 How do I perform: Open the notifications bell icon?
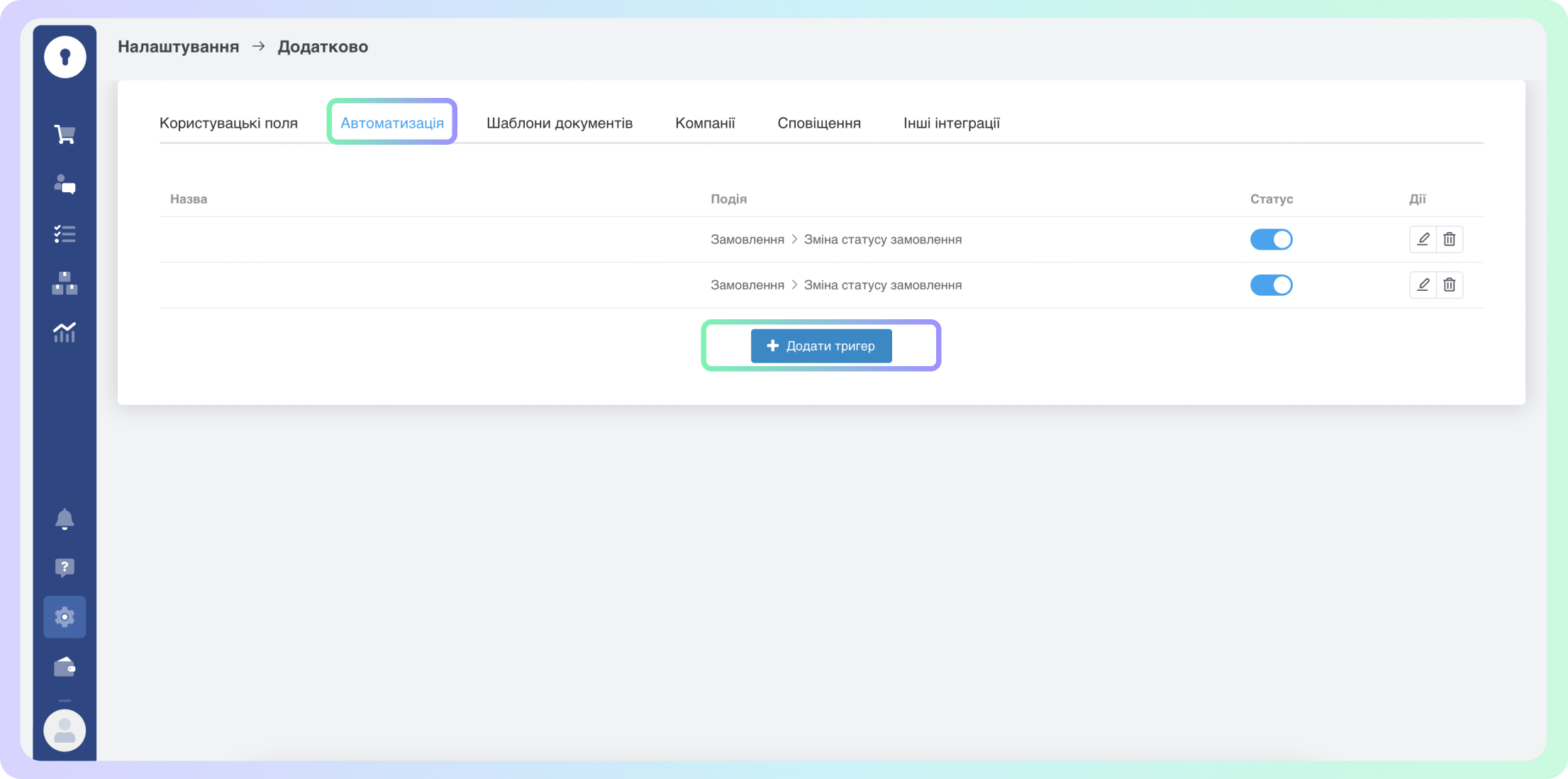(65, 519)
